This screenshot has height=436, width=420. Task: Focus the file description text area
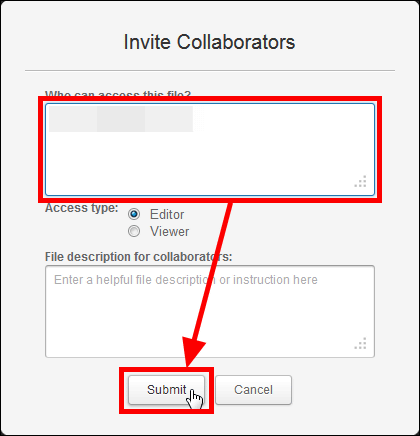(x=210, y=311)
